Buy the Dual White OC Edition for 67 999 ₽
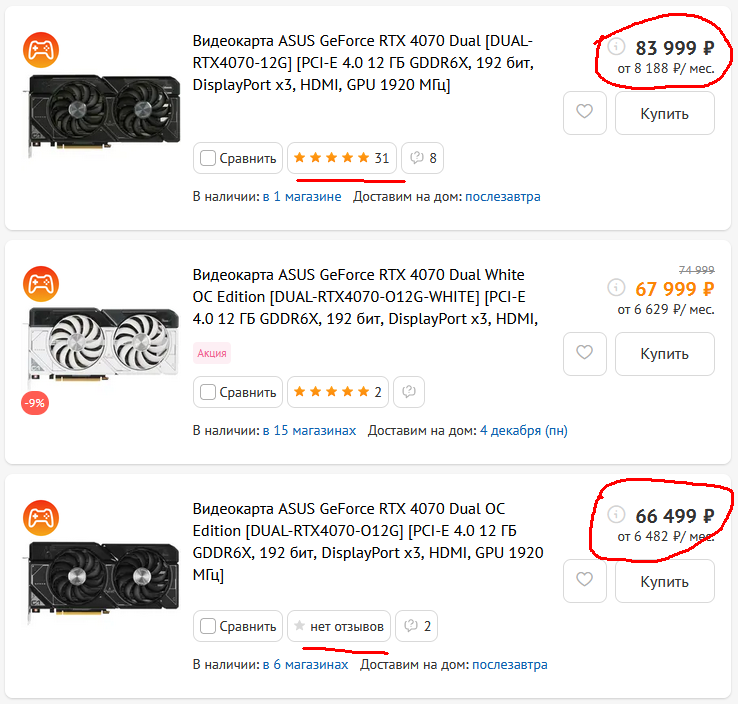Viewport: 738px width, 704px height. (664, 353)
